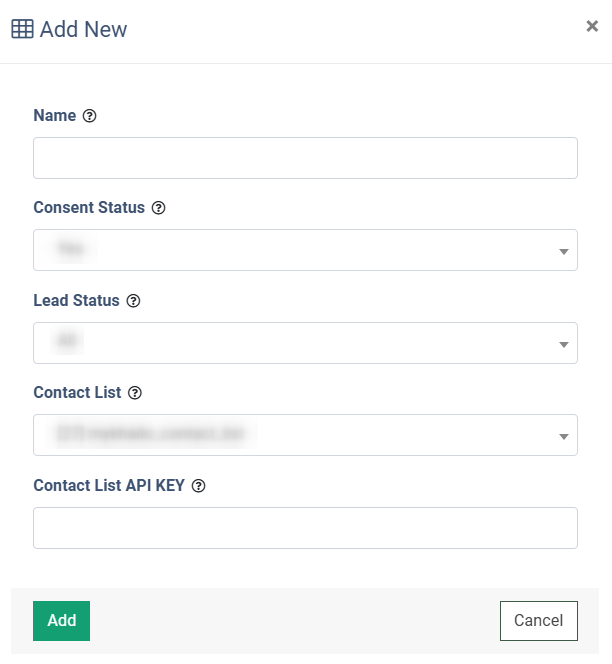Open the Lead Status help tooltip icon
Screen dimensions: 612x664
[133, 301]
